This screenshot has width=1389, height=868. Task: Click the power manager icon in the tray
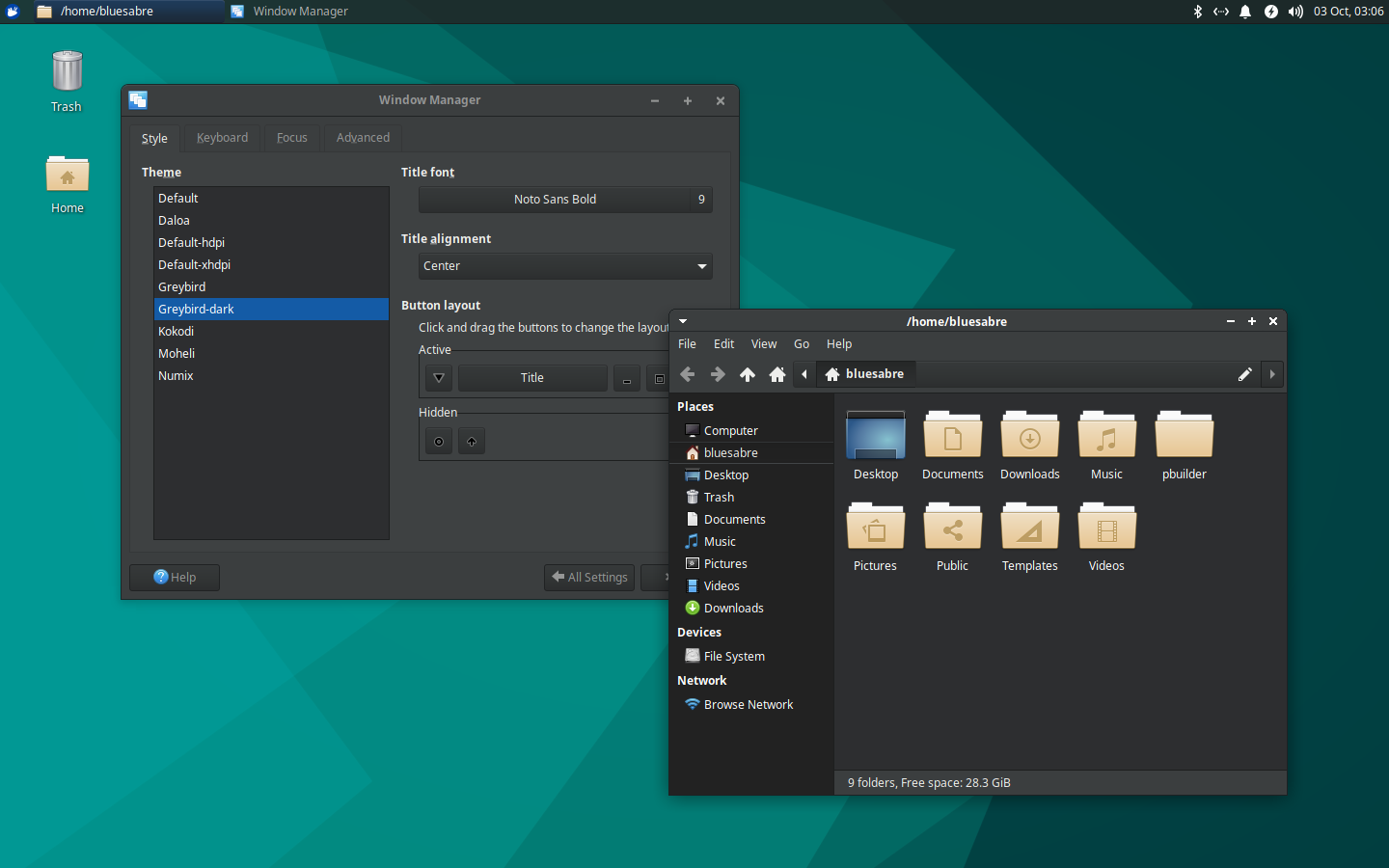click(x=1270, y=11)
